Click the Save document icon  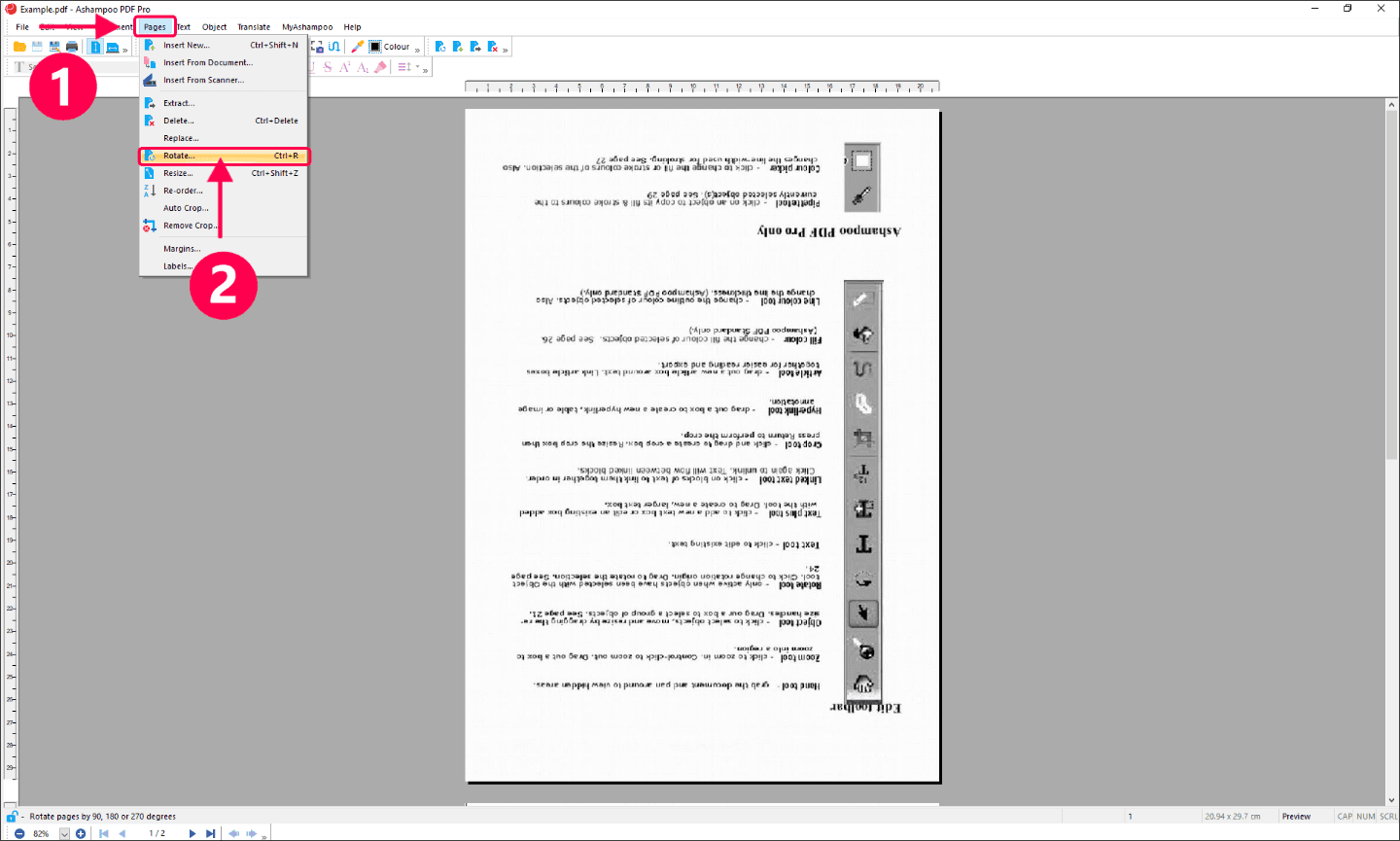tap(37, 46)
